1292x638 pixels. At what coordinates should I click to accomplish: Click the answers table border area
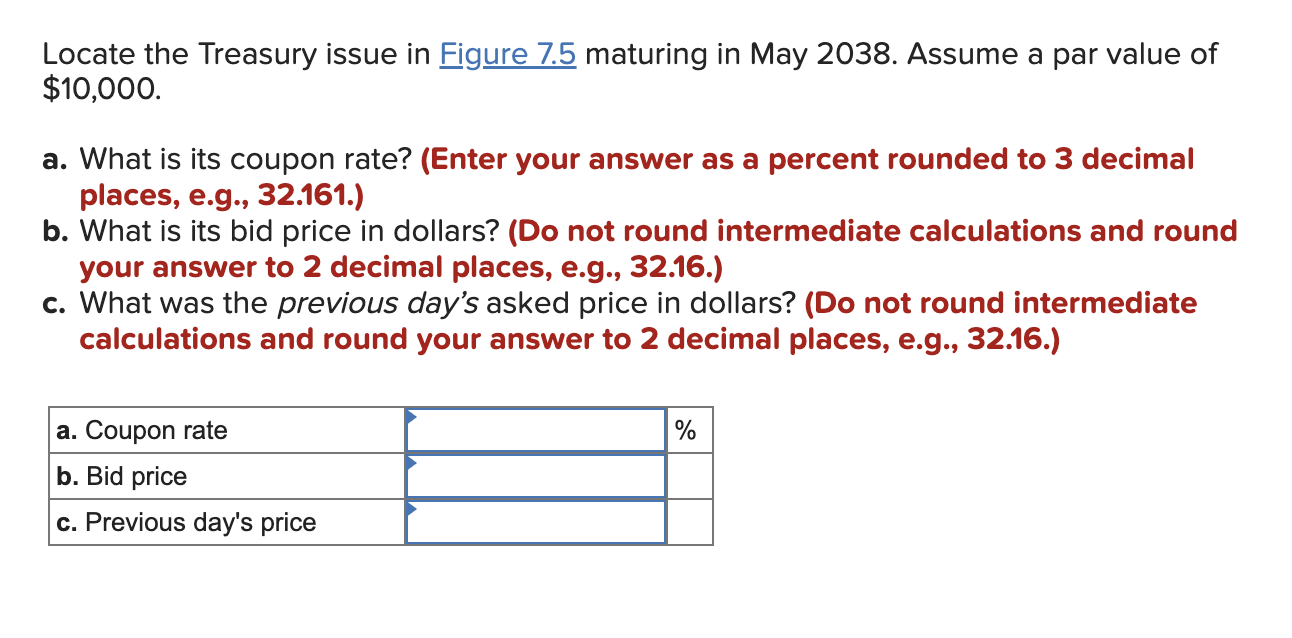click(380, 407)
